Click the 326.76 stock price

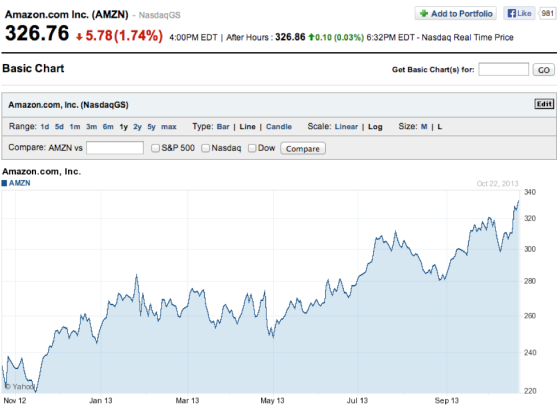pos(37,33)
